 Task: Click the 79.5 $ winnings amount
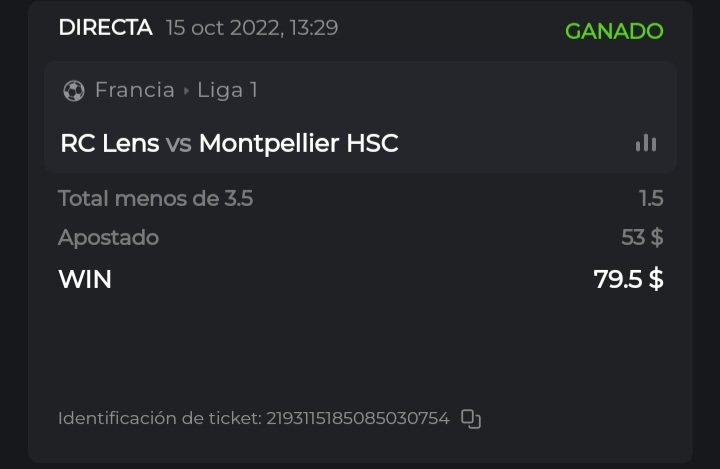(x=628, y=279)
